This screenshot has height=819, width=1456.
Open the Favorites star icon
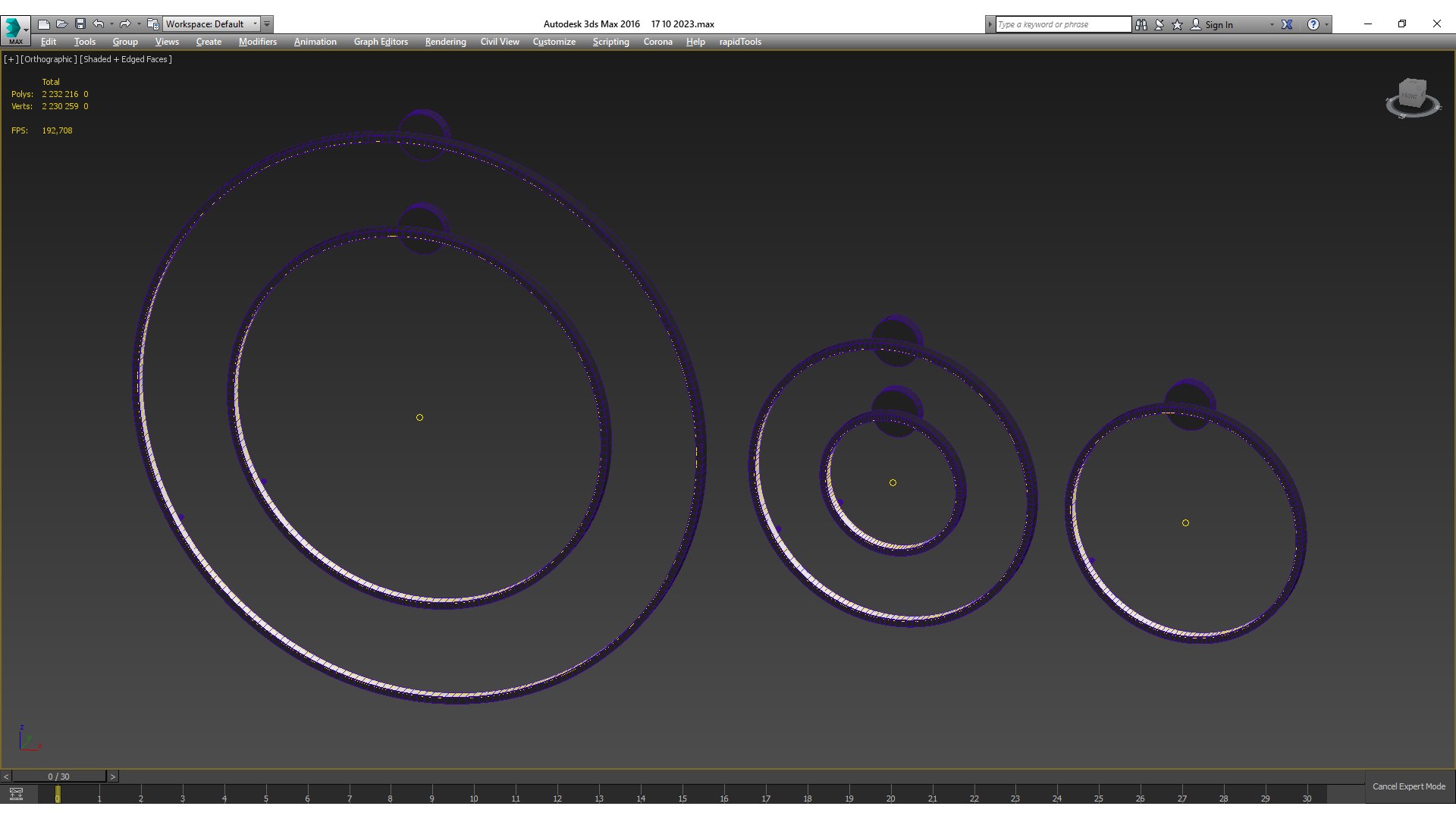1178,24
